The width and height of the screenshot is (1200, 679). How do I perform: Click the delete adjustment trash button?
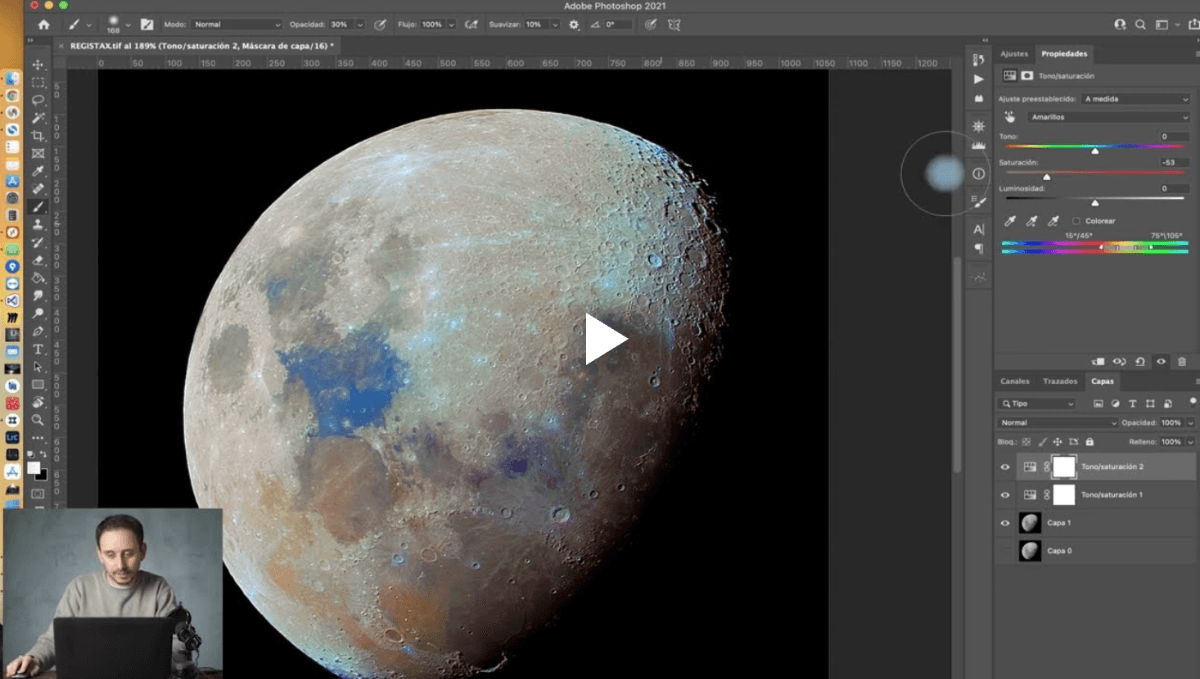(1182, 362)
